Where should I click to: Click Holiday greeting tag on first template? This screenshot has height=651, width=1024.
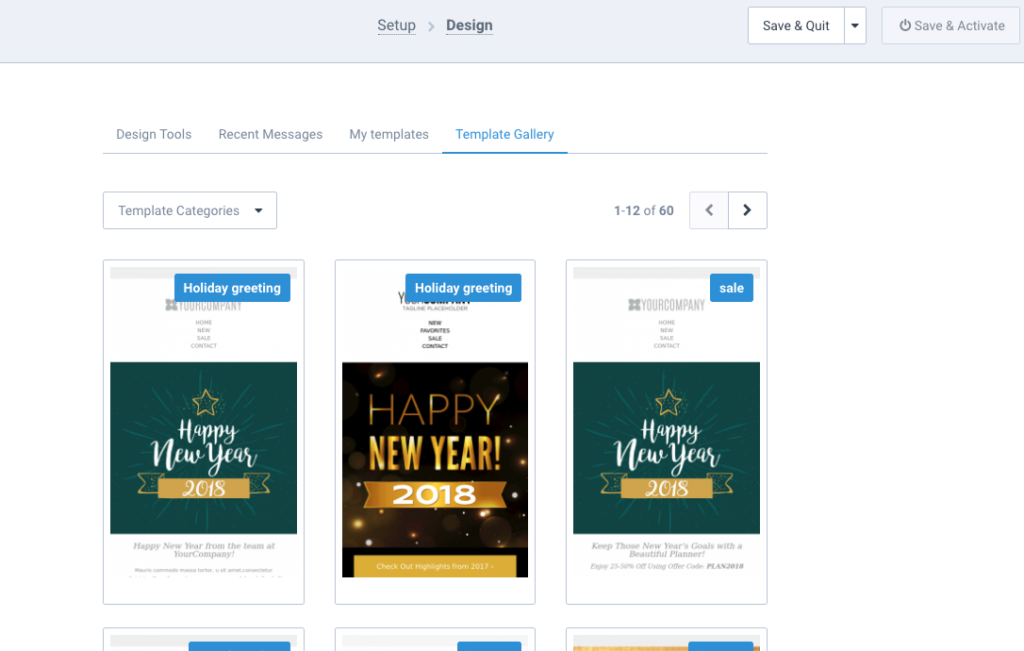coord(232,288)
